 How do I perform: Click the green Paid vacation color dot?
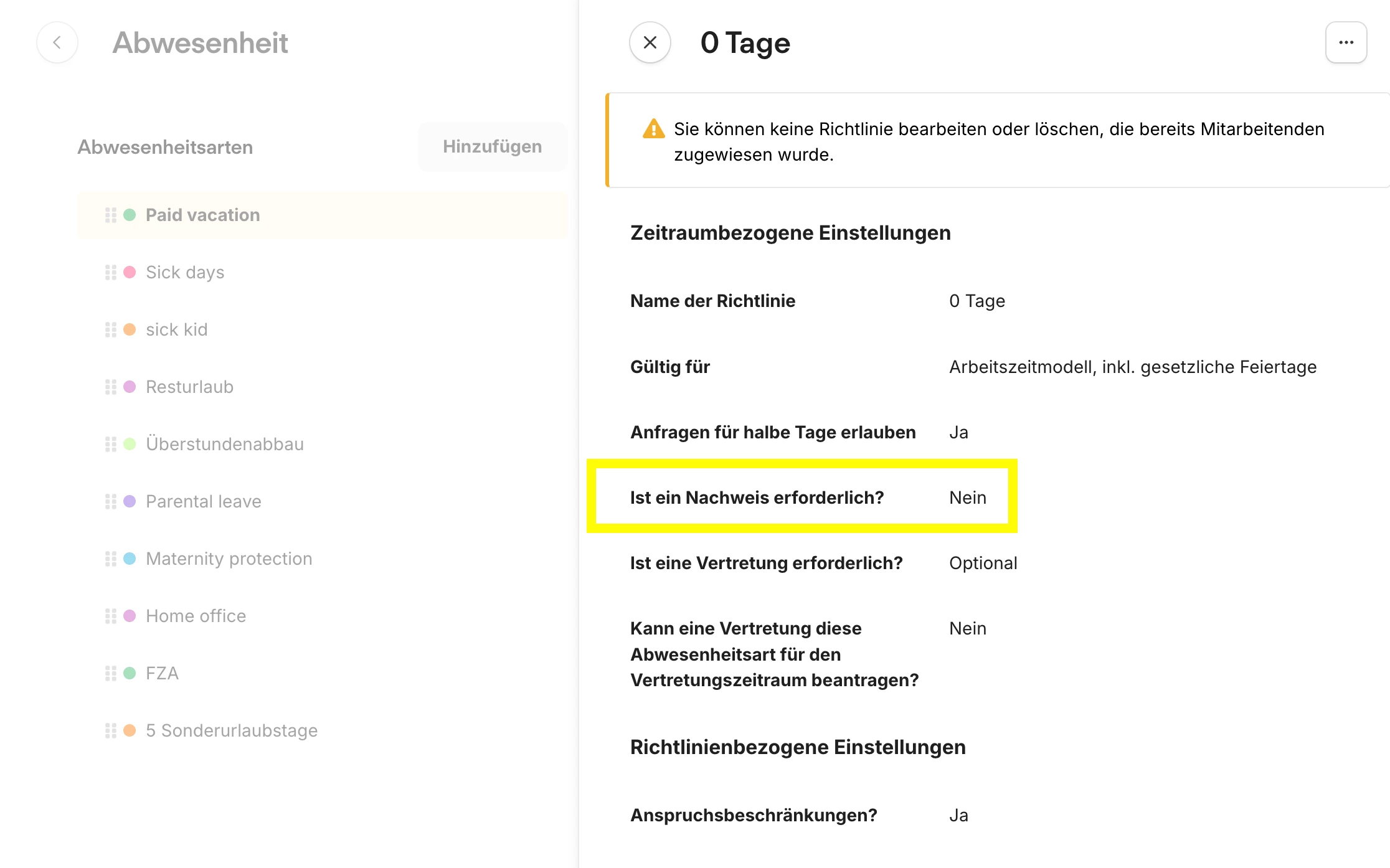[130, 215]
